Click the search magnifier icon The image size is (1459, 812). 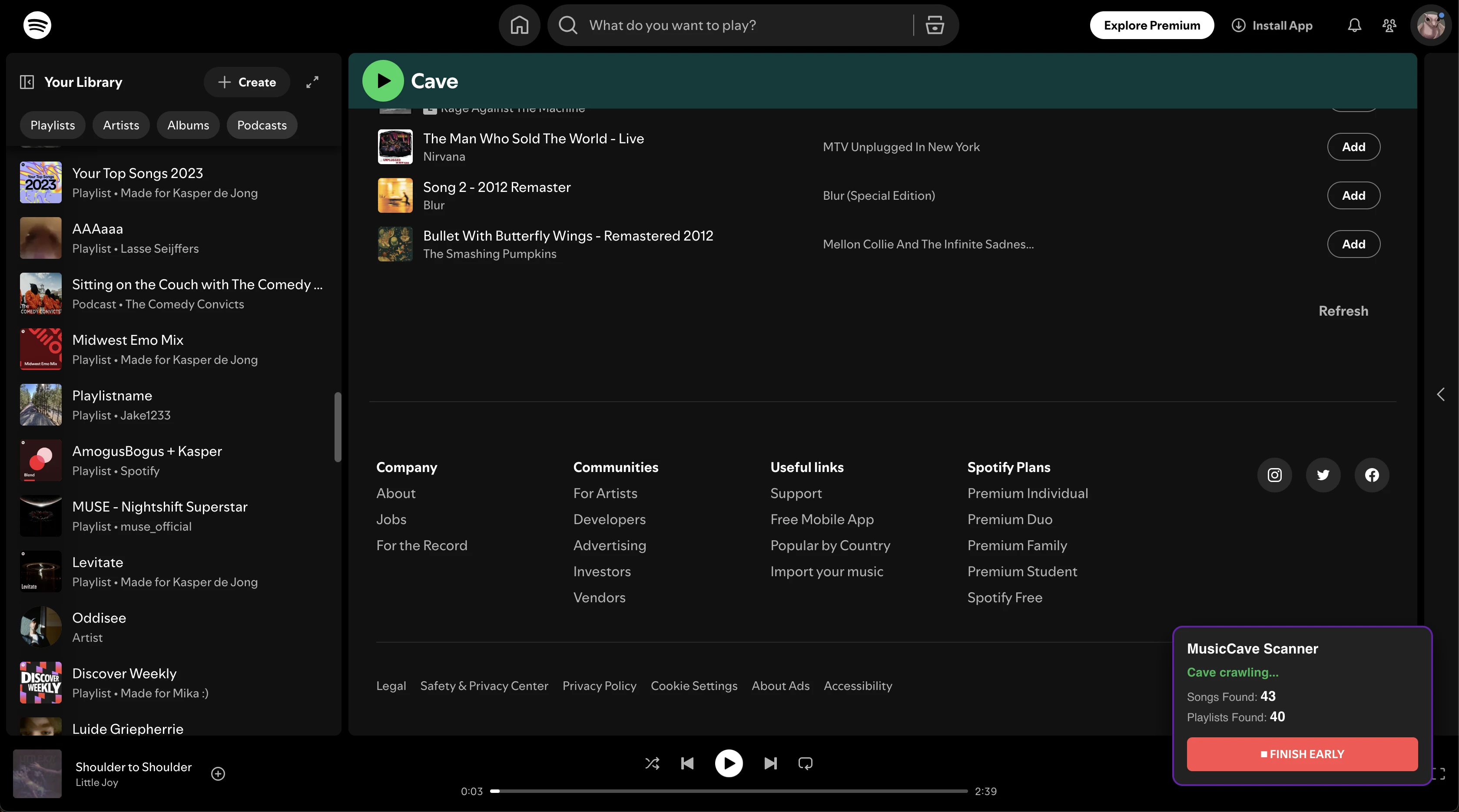(567, 25)
